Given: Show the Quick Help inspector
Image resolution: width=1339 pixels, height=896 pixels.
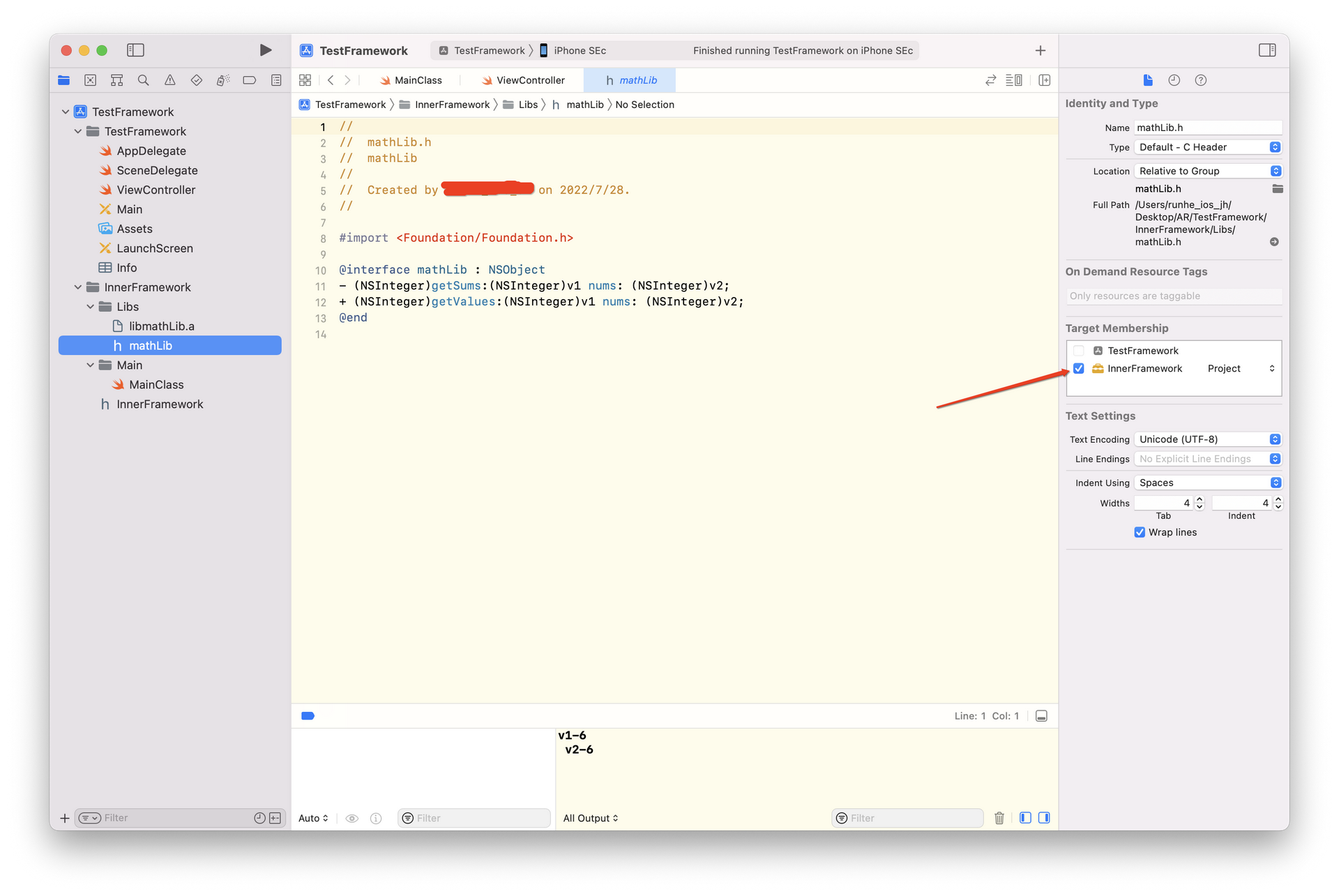Looking at the screenshot, I should 1201,80.
